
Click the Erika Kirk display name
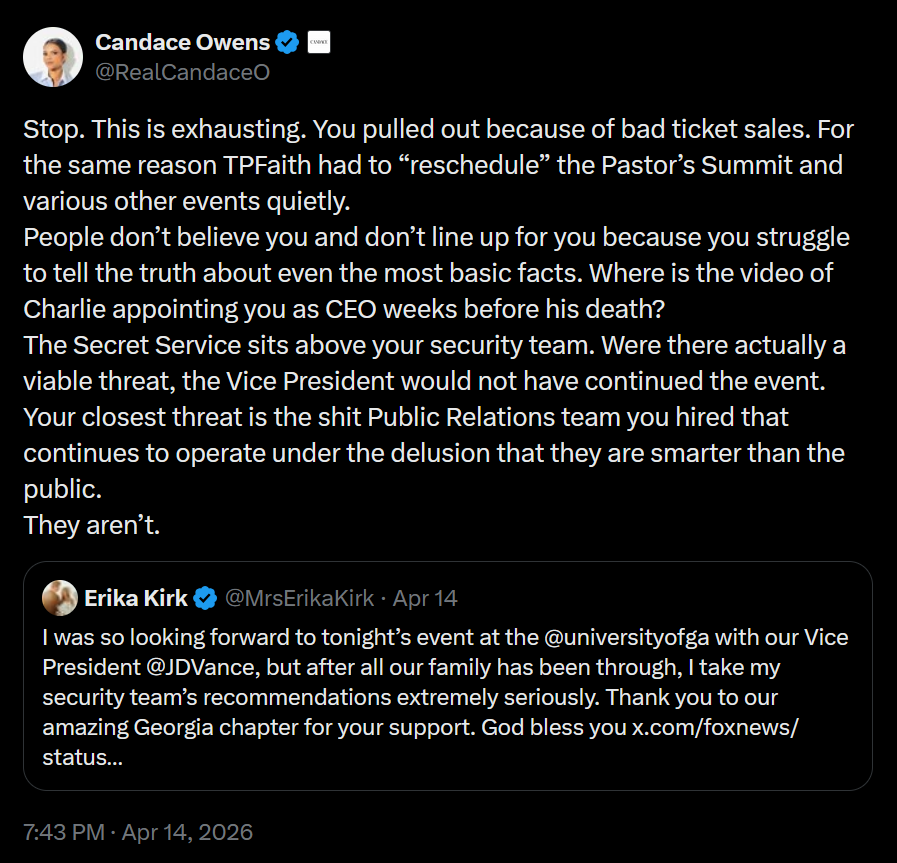(137, 597)
